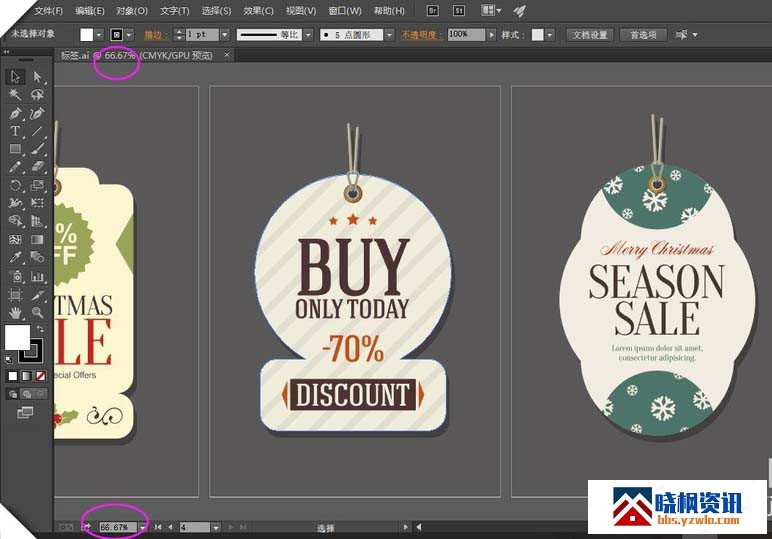Enable Draw Behind mode
Viewport: 772px width, 539px height.
(27, 394)
